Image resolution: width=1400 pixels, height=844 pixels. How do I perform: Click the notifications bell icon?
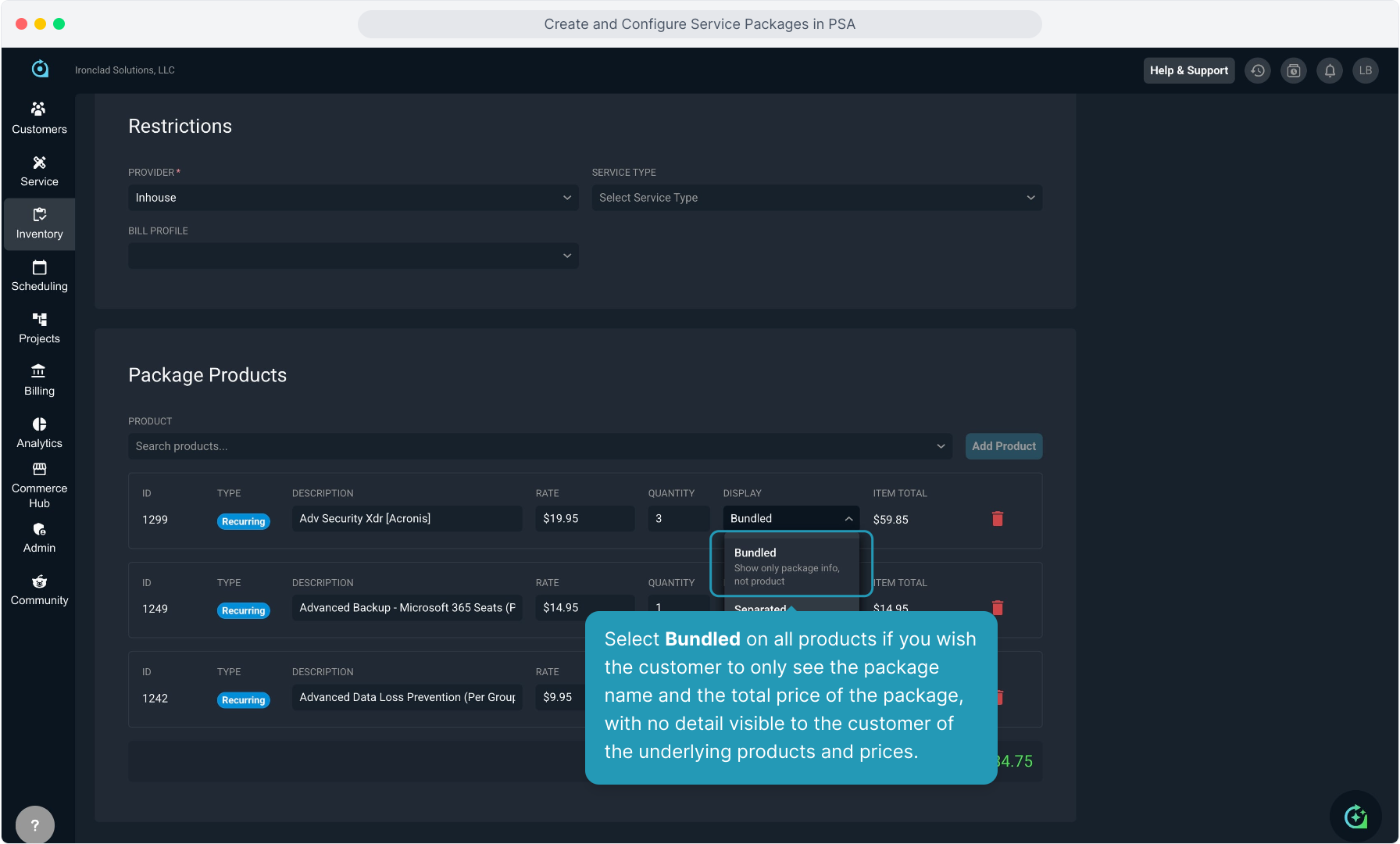[1330, 70]
